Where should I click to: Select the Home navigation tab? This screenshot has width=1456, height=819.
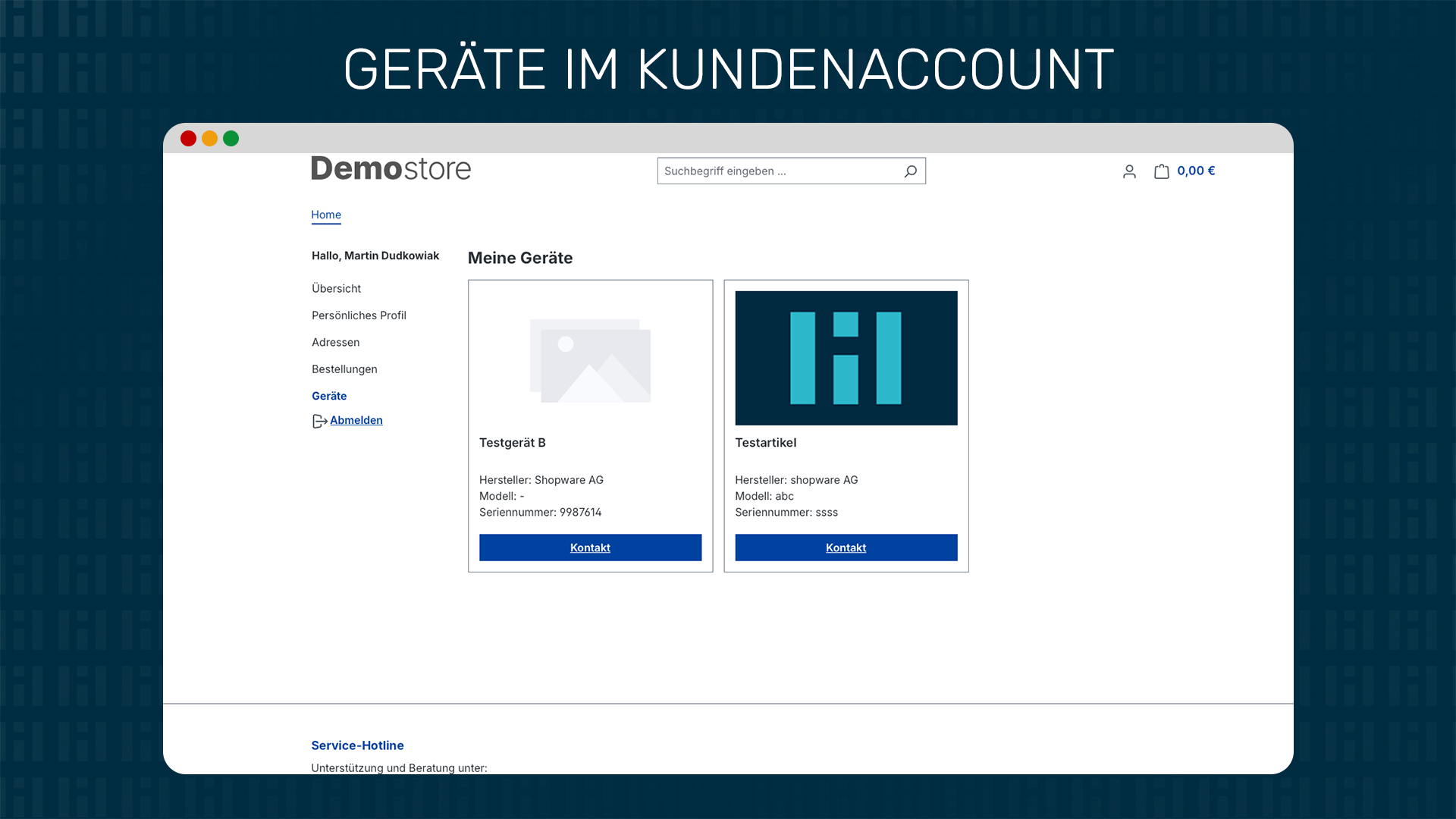pos(326,215)
